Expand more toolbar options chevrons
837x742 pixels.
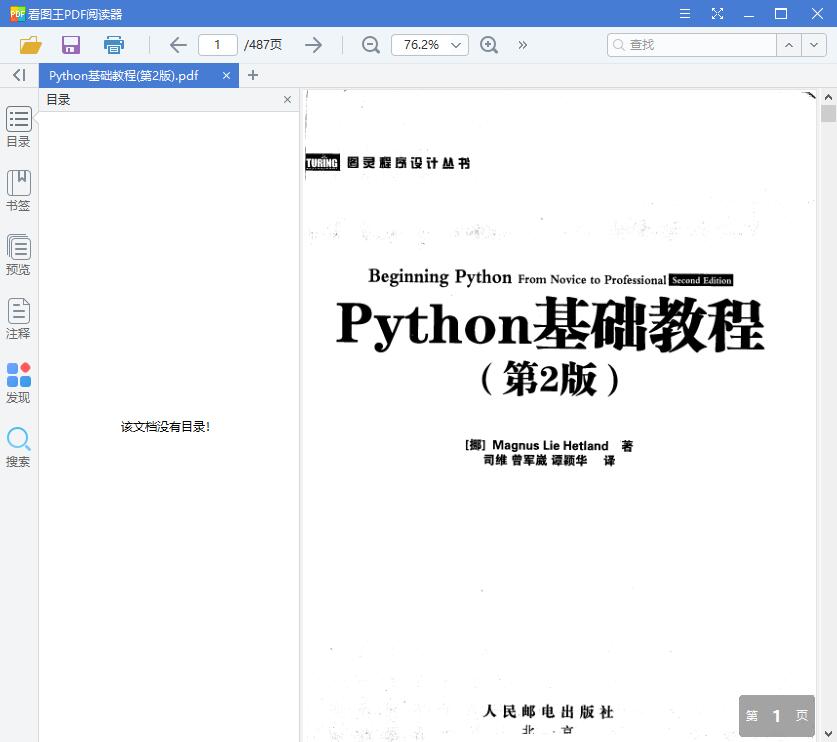(x=523, y=45)
